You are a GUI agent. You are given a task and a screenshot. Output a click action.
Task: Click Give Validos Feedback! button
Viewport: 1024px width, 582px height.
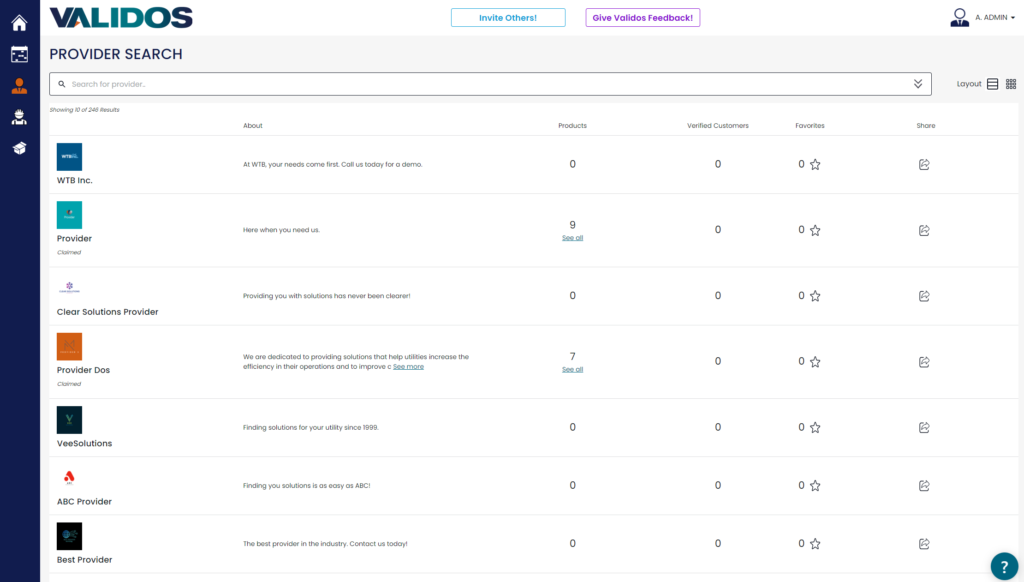click(643, 18)
